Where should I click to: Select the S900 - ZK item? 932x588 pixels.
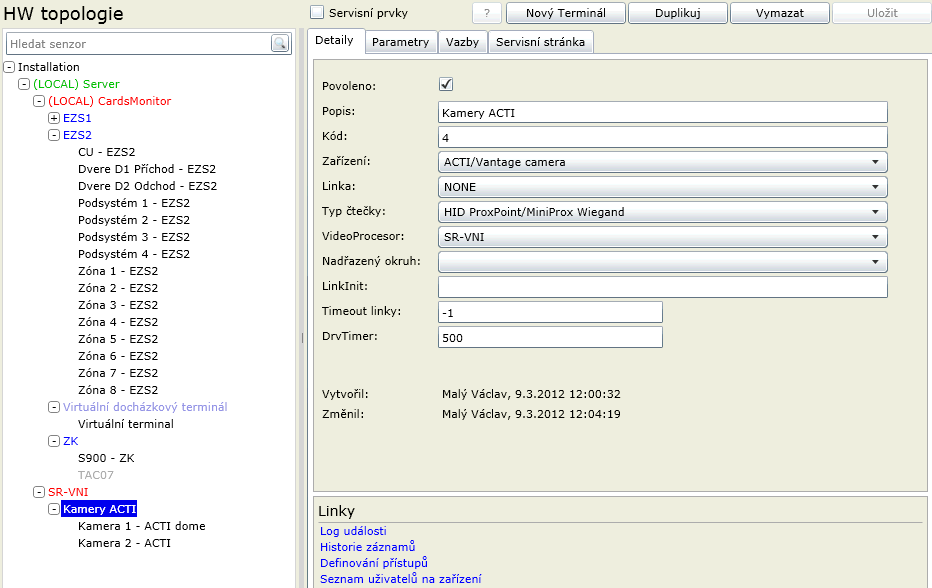coord(106,458)
